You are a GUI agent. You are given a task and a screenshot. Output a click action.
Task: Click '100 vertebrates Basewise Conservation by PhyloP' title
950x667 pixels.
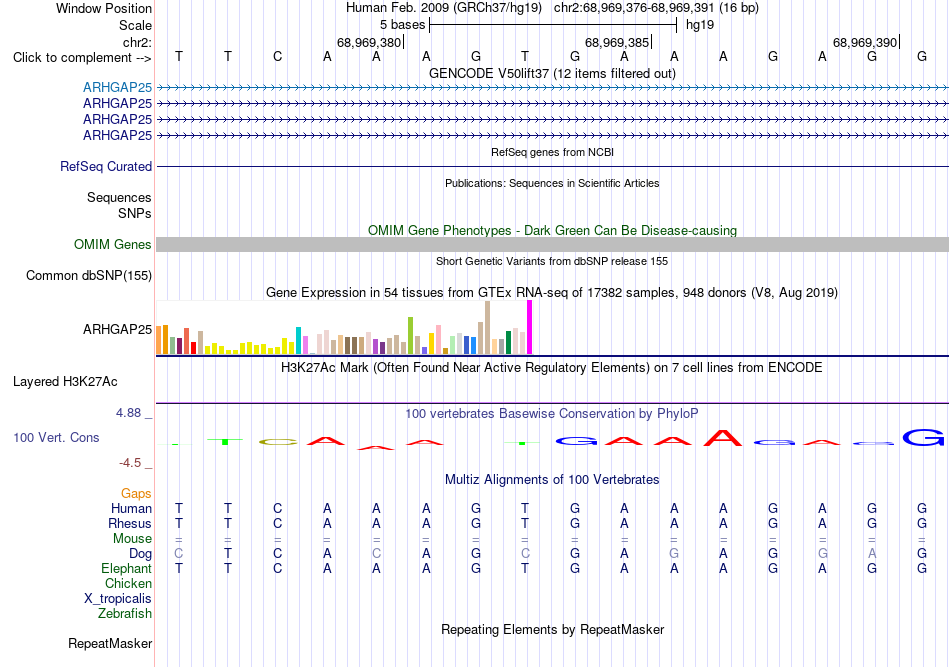(552, 414)
